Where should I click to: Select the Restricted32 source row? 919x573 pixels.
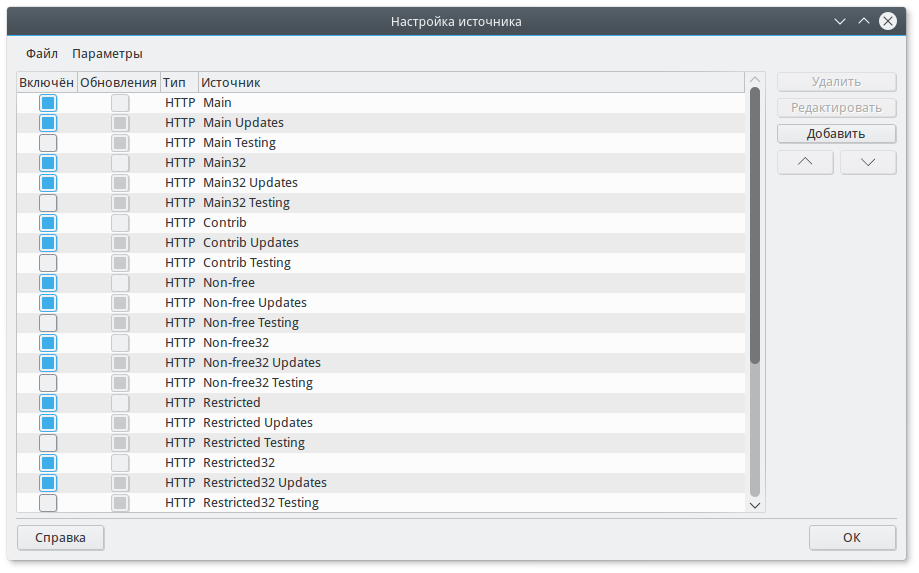pos(381,463)
